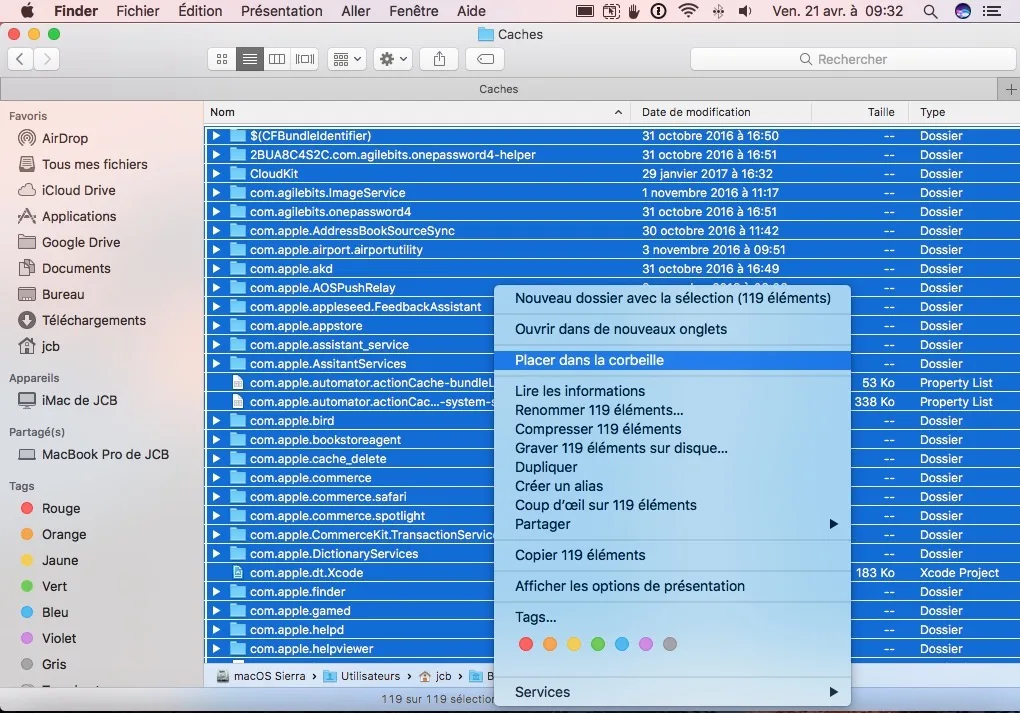Image resolution: width=1020 pixels, height=713 pixels.
Task: Go back with the left arrow
Action: click(x=20, y=59)
